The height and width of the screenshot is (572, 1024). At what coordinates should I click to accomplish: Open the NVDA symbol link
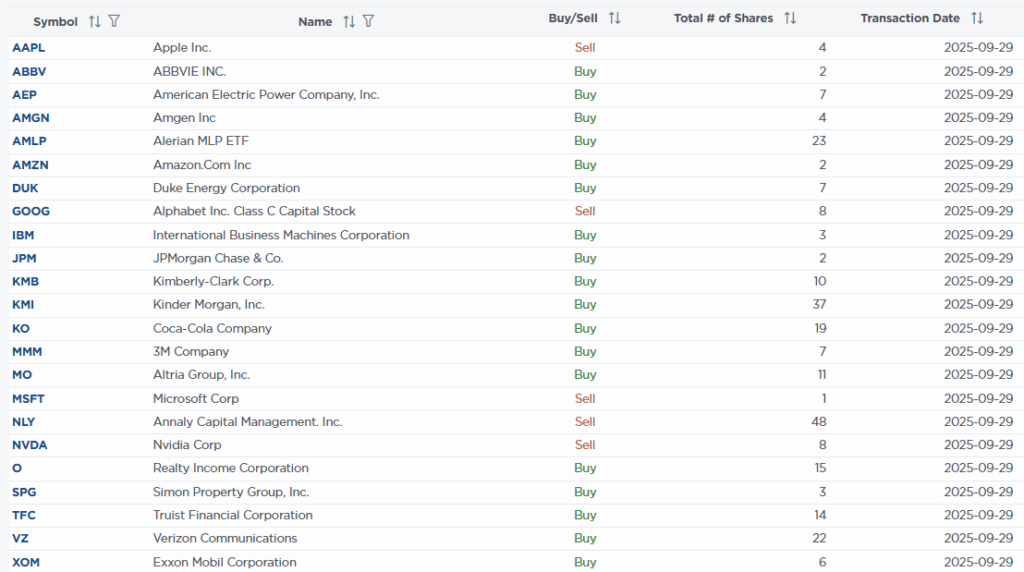pyautogui.click(x=29, y=445)
